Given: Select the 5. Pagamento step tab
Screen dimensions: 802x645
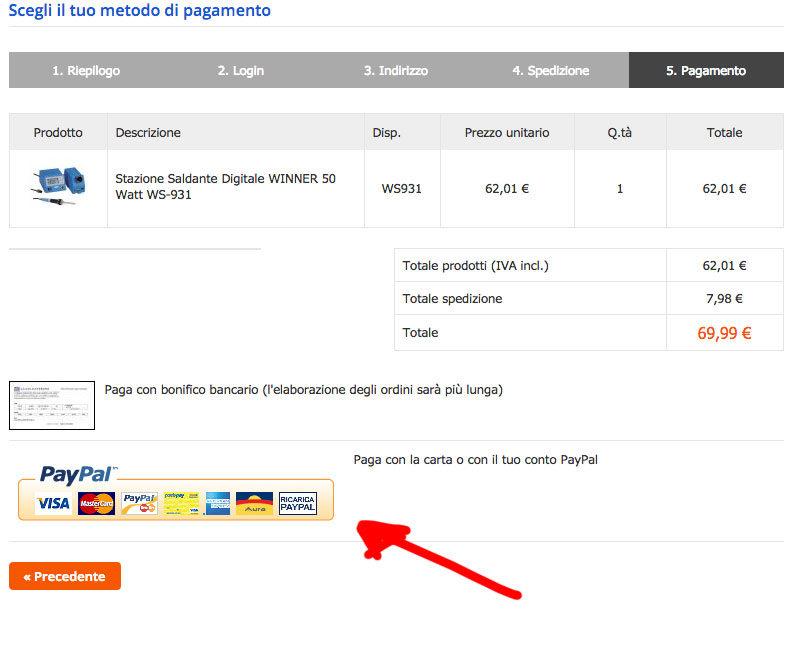Looking at the screenshot, I should pyautogui.click(x=706, y=70).
